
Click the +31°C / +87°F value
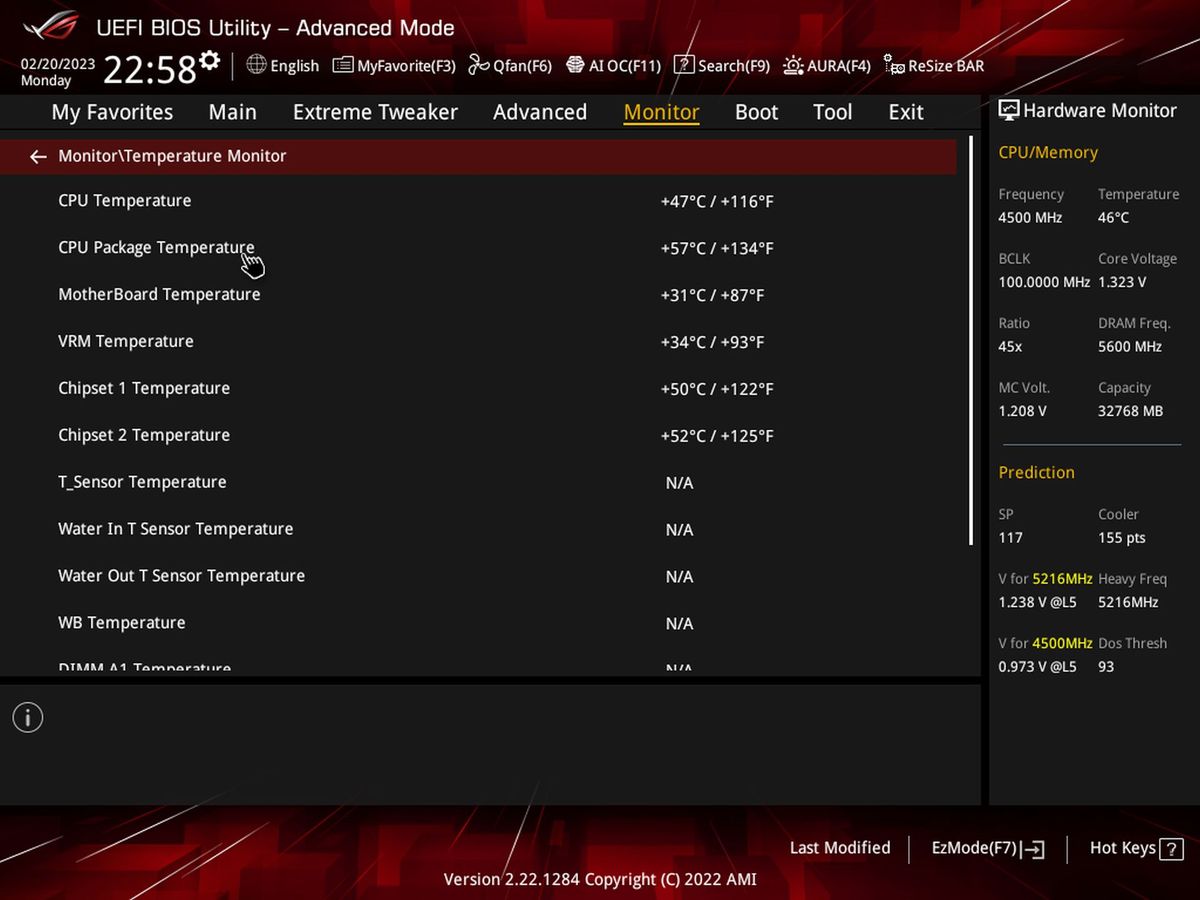712,296
